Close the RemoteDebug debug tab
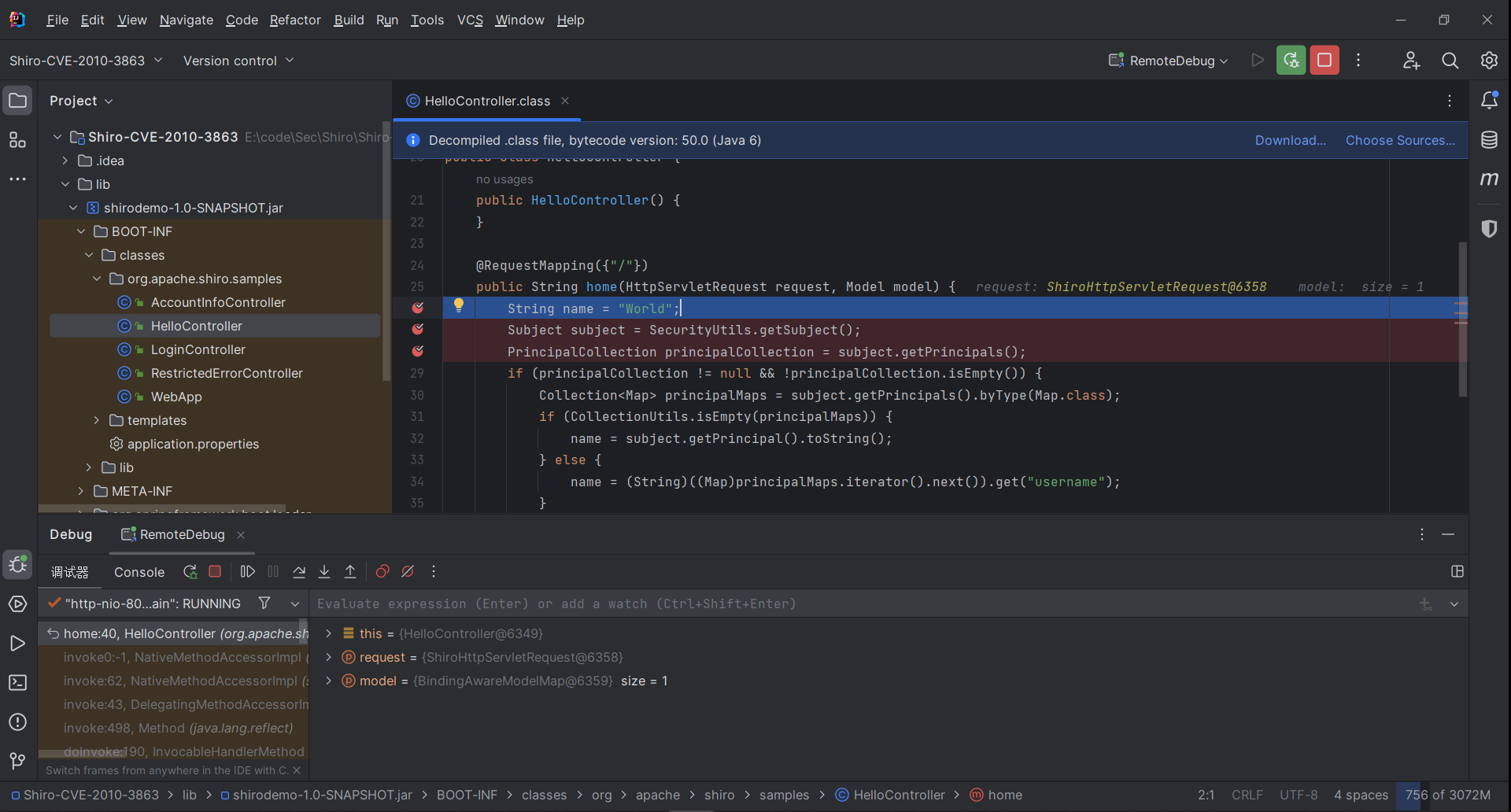 (x=241, y=535)
